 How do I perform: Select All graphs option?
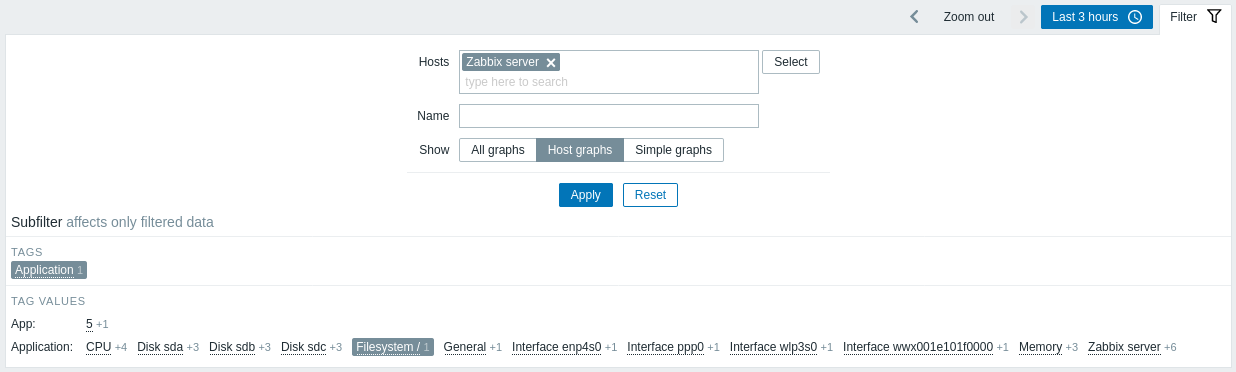(x=498, y=150)
